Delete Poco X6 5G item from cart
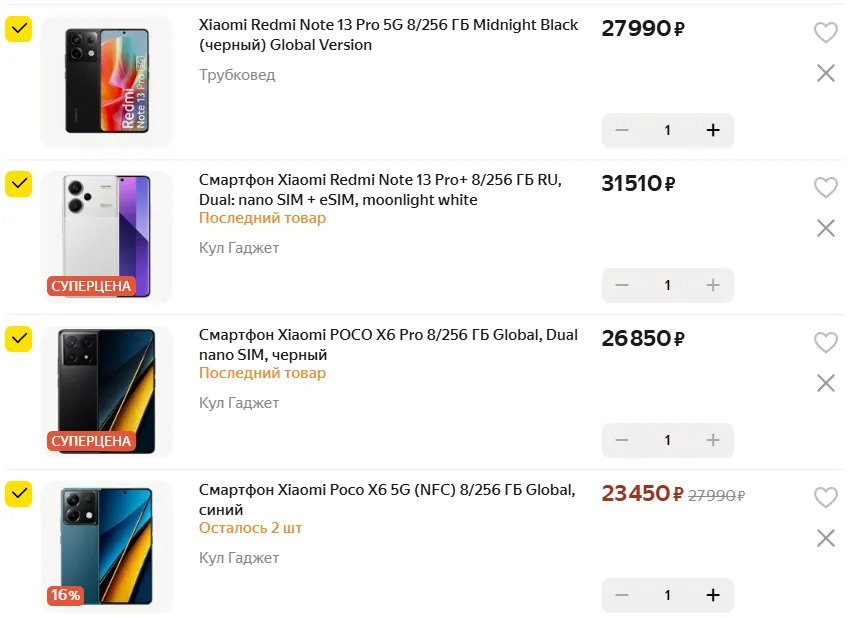This screenshot has width=855, height=618. point(825,538)
